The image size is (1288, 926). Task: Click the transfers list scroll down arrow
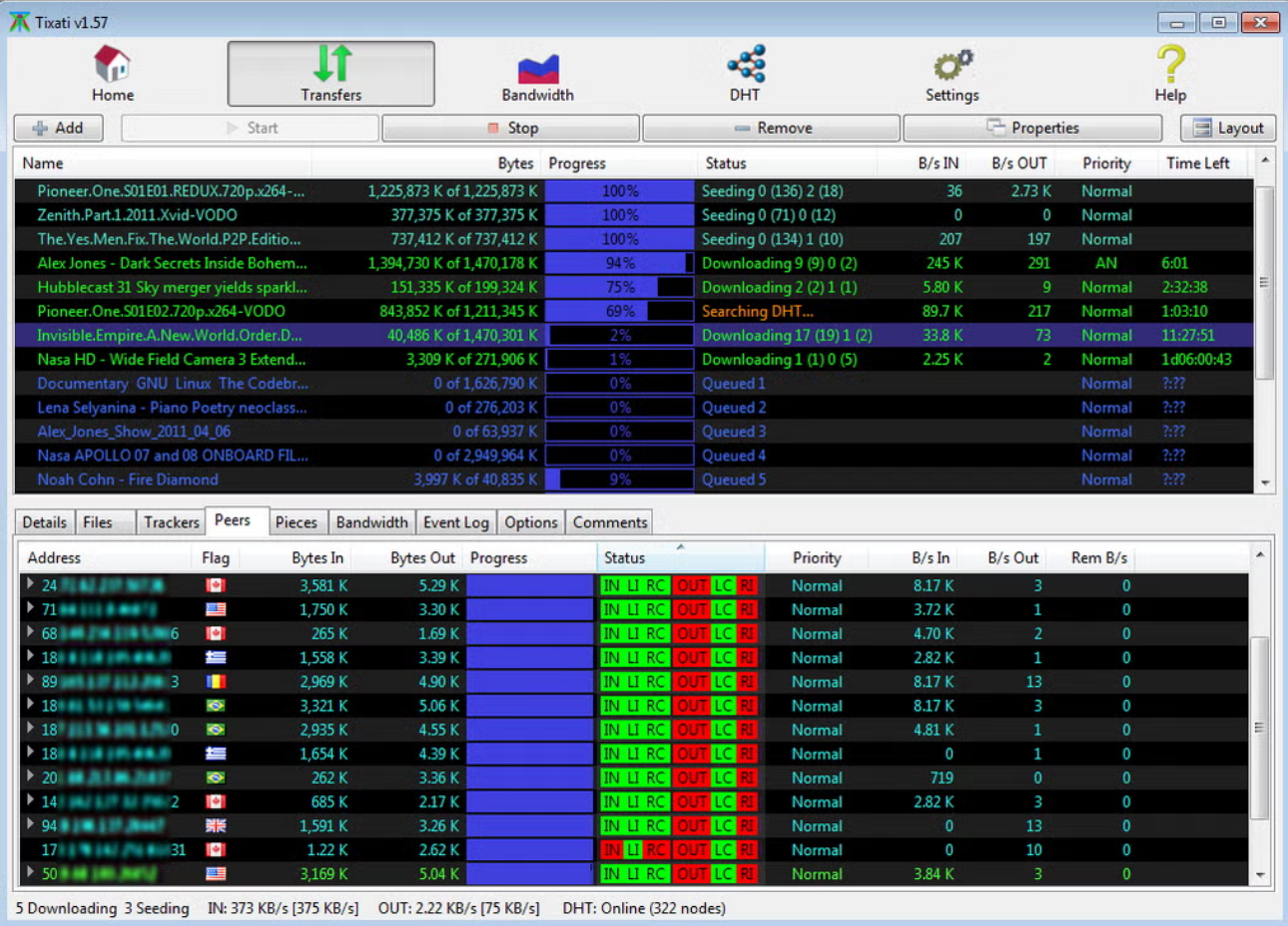coord(1265,483)
